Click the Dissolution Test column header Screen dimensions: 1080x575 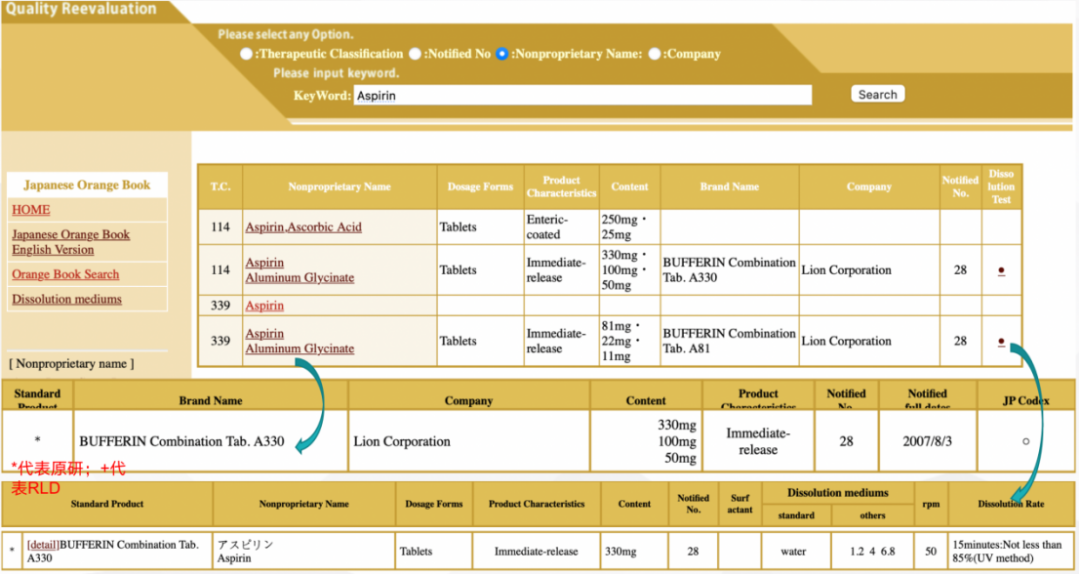click(1001, 187)
